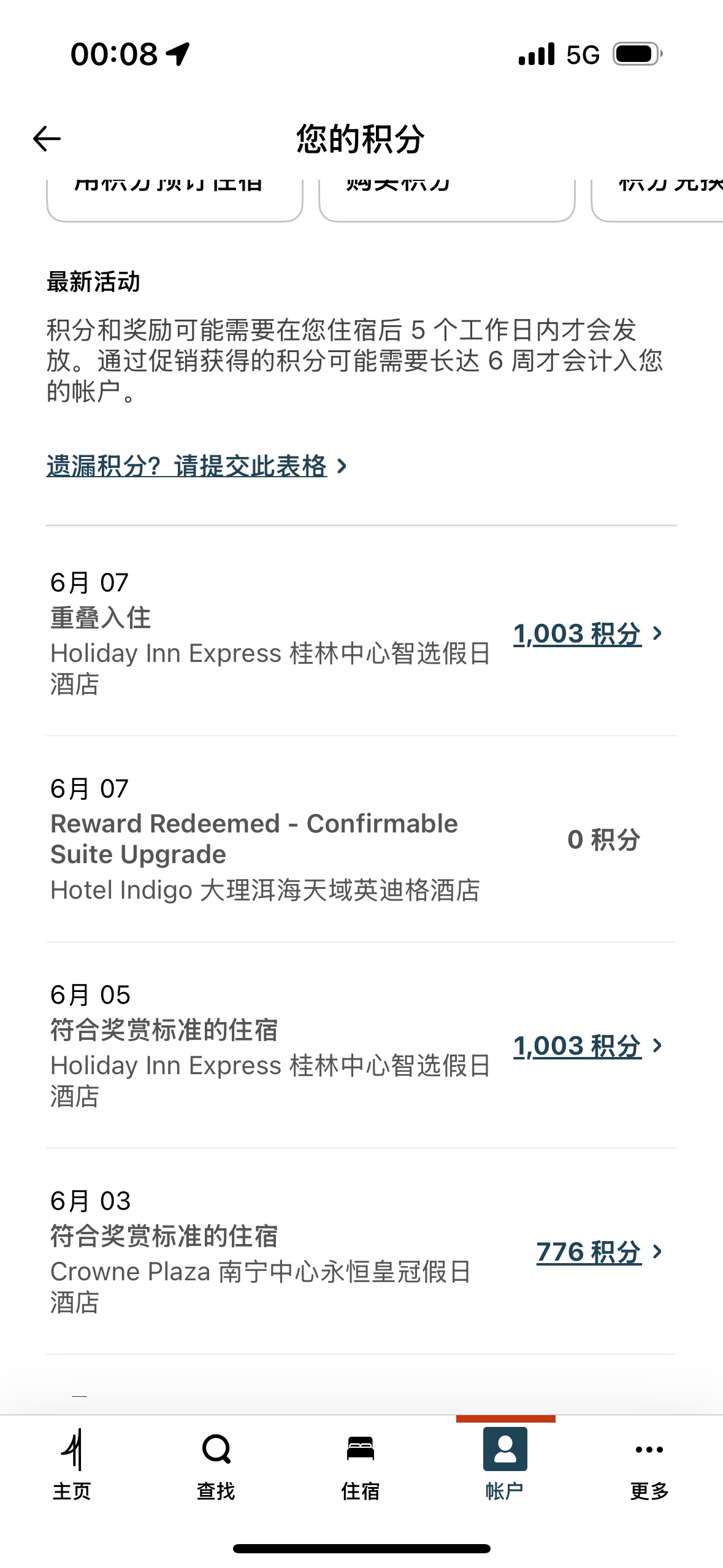
Task: Open 1,003 积分 link for 重叠入住
Action: (x=577, y=633)
